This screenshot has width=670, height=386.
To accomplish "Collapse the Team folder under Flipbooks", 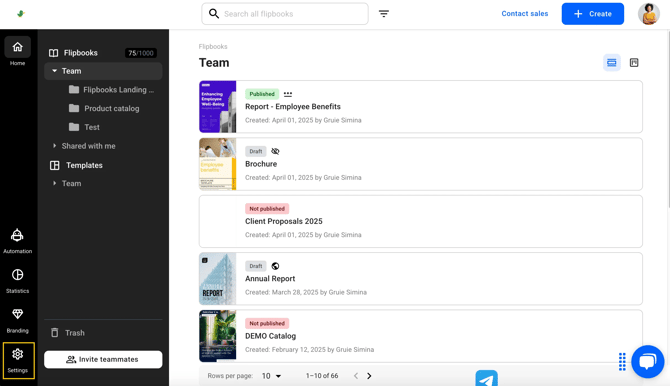I will [x=54, y=71].
